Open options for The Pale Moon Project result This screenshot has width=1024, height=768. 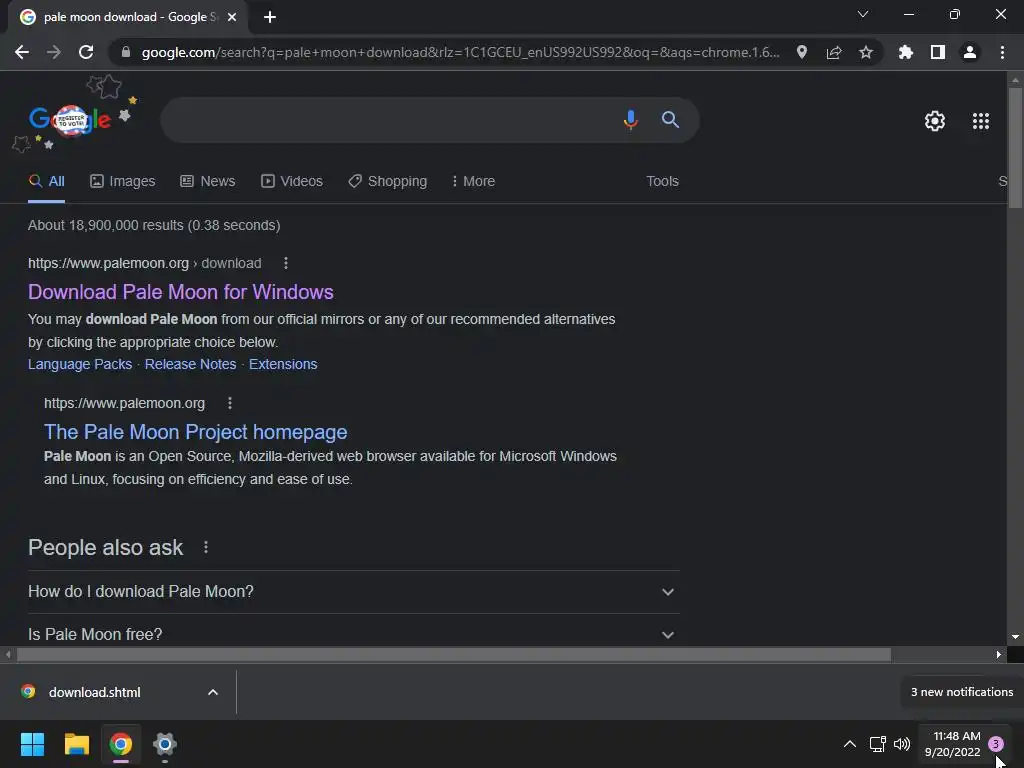pos(229,403)
